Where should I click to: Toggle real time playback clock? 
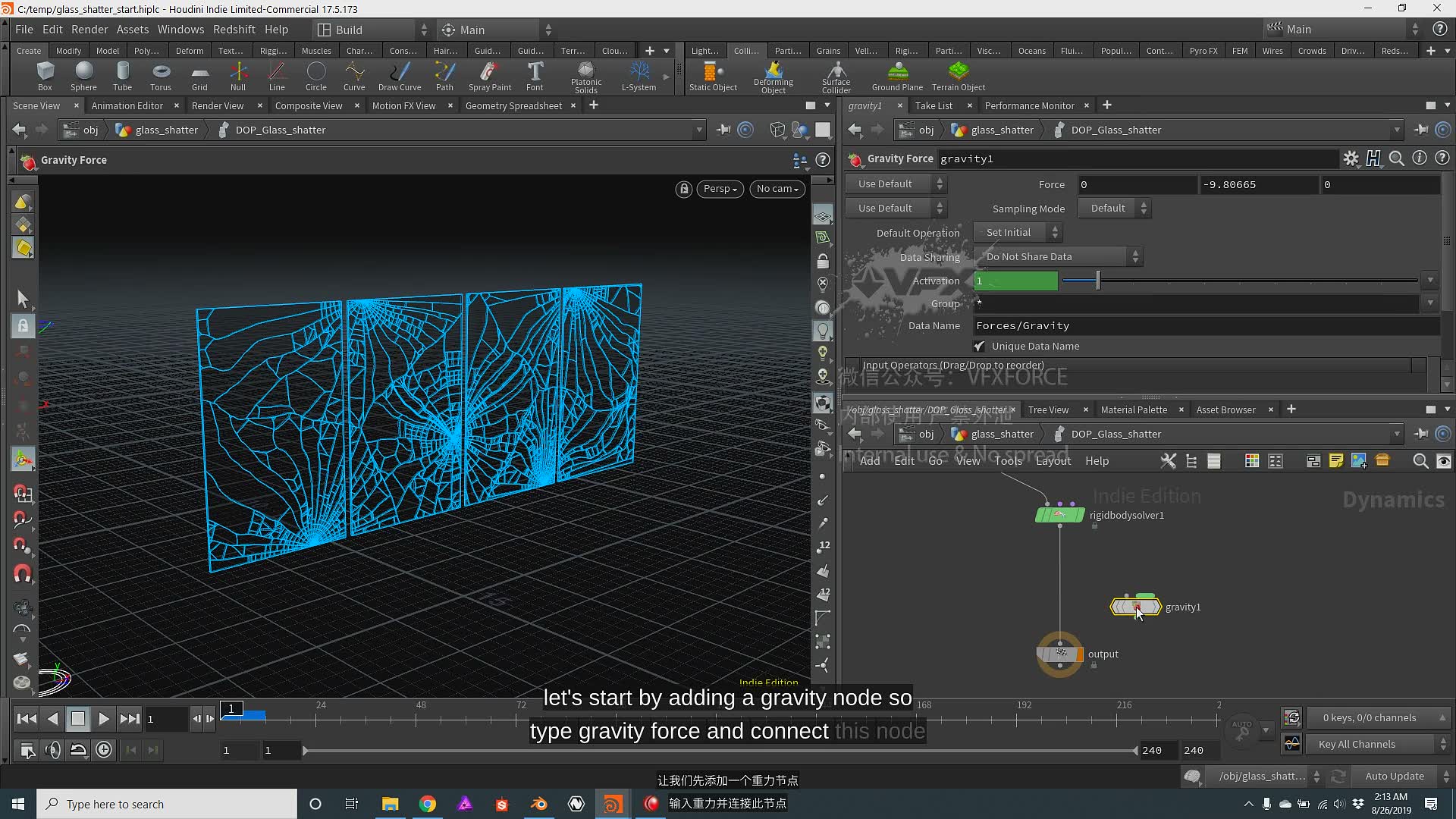104,750
